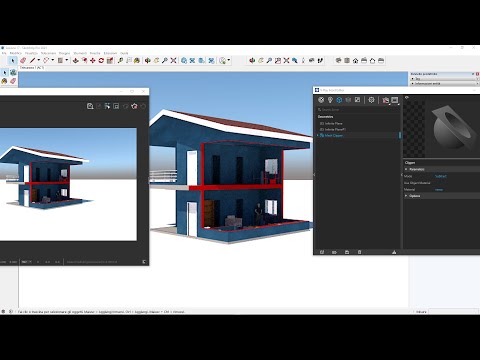Click the Previous view camera button
Image resolution: width=480 pixels, height=360 pixels.
tap(295, 60)
